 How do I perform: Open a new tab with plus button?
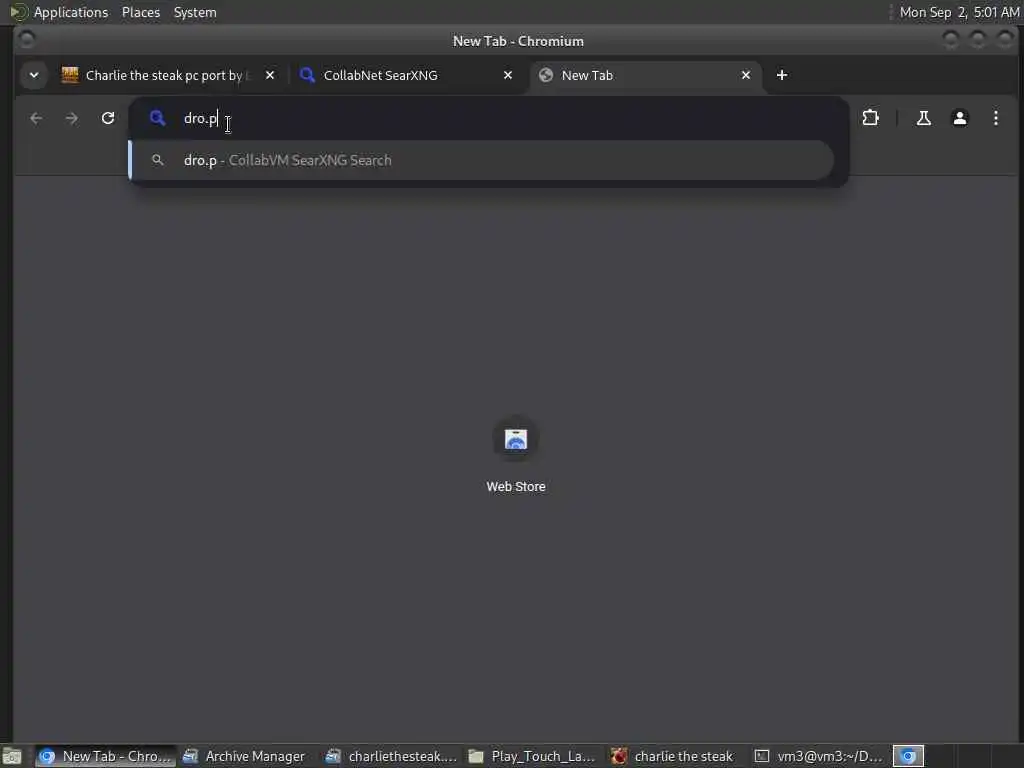tap(782, 75)
